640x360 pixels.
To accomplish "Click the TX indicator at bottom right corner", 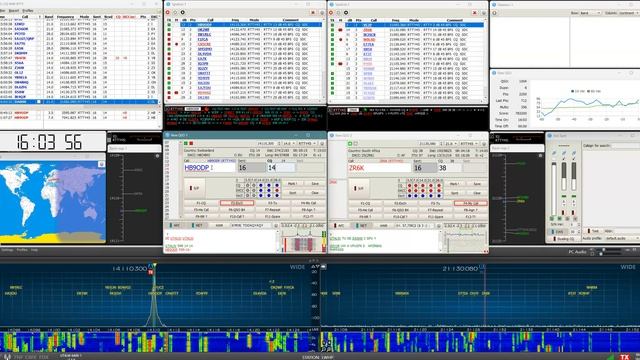I will pyautogui.click(x=624, y=357).
